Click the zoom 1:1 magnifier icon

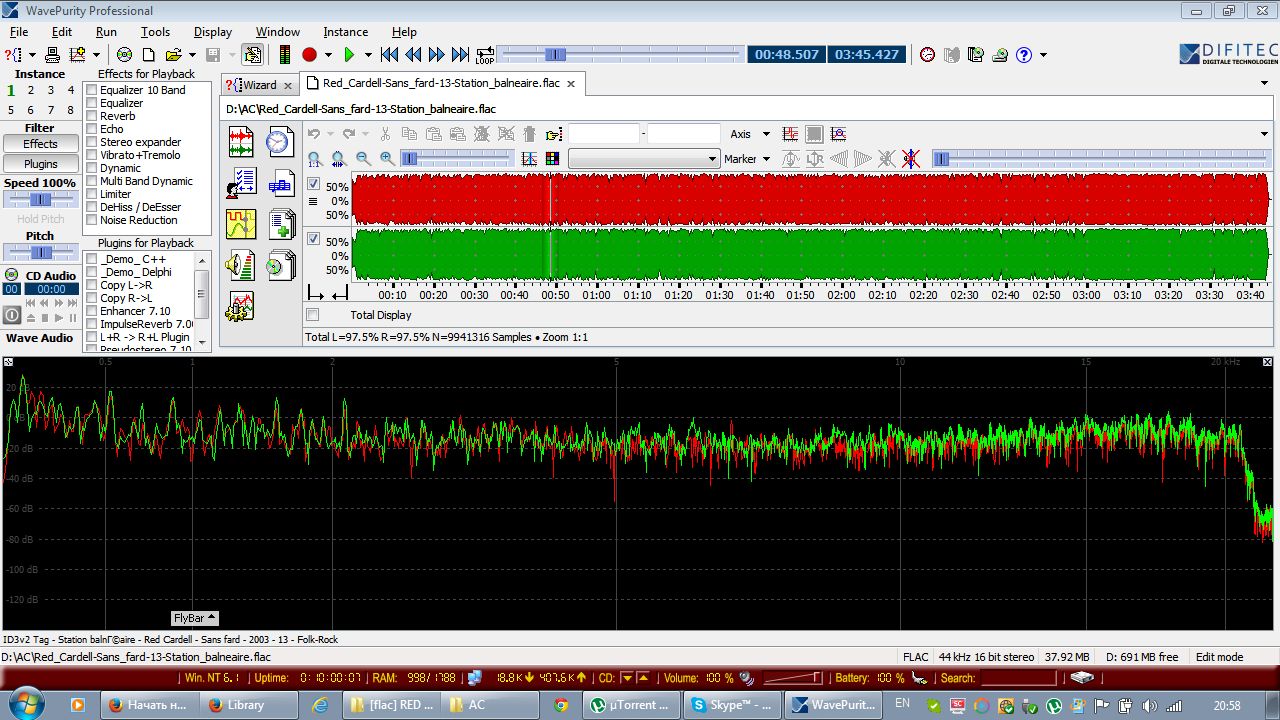click(x=314, y=159)
